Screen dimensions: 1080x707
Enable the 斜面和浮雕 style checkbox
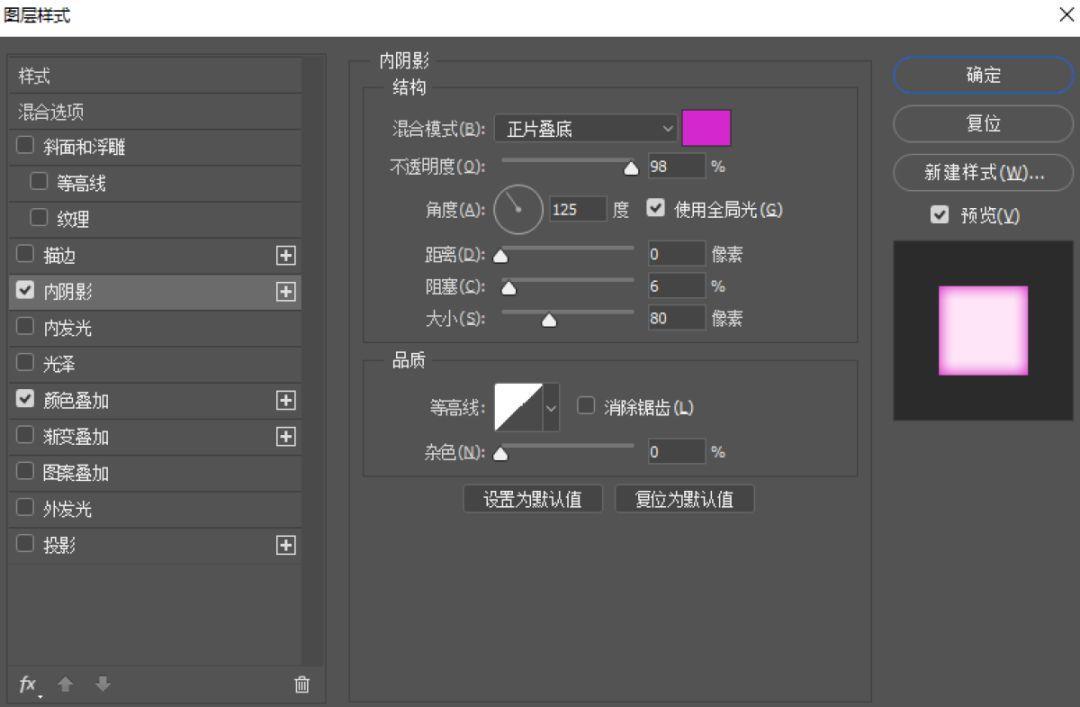point(25,146)
